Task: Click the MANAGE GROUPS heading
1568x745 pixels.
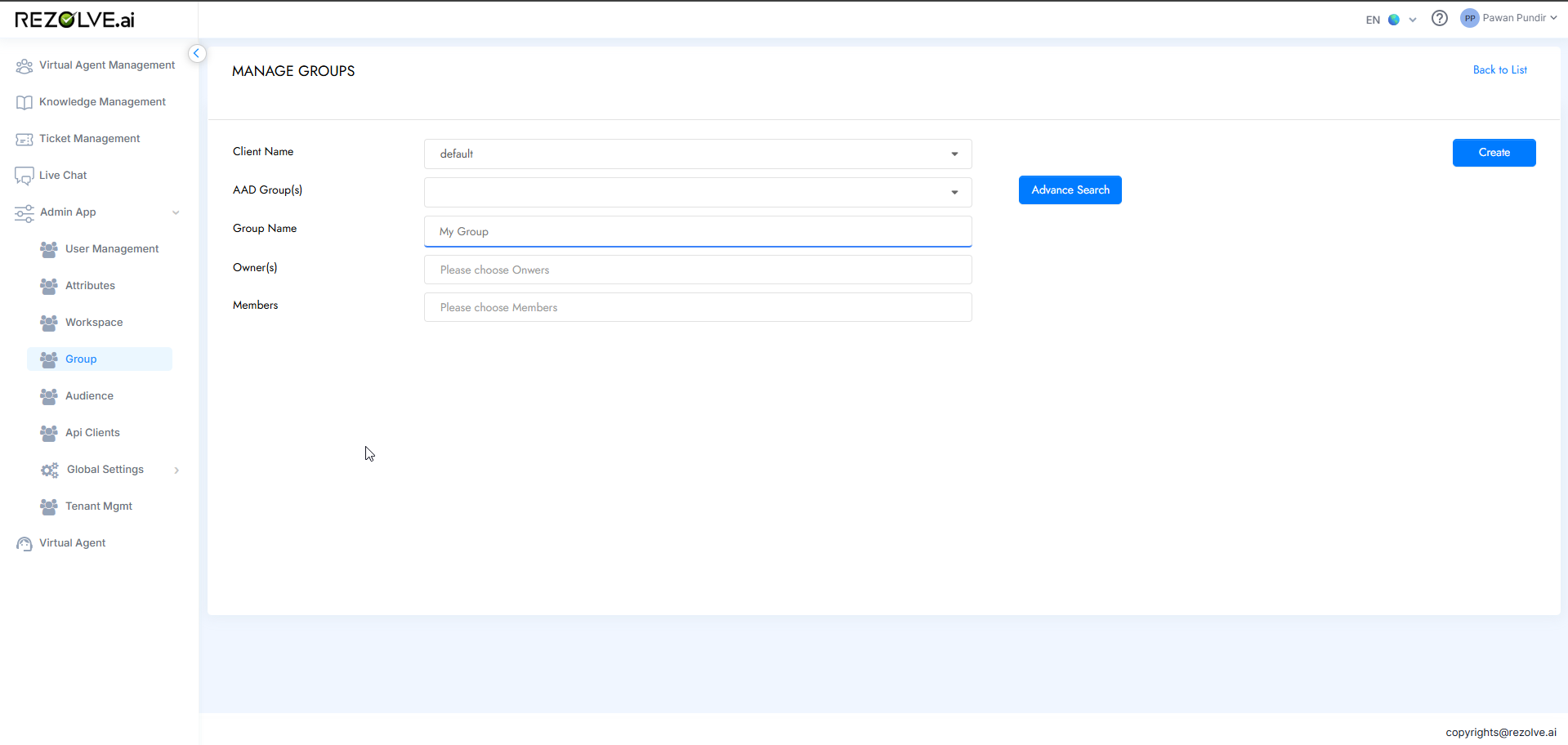Action: click(x=293, y=71)
